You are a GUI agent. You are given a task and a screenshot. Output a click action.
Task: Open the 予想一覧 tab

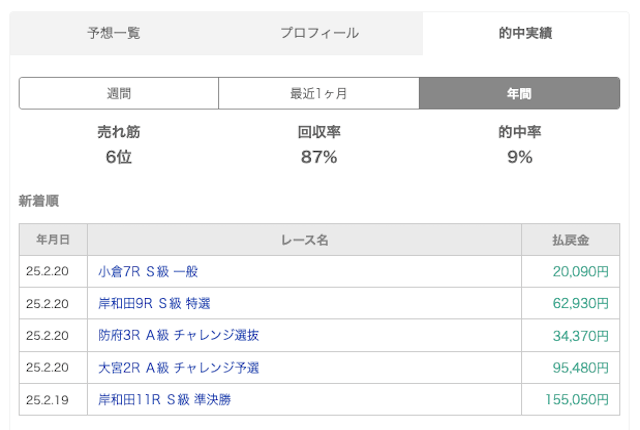coord(113,33)
